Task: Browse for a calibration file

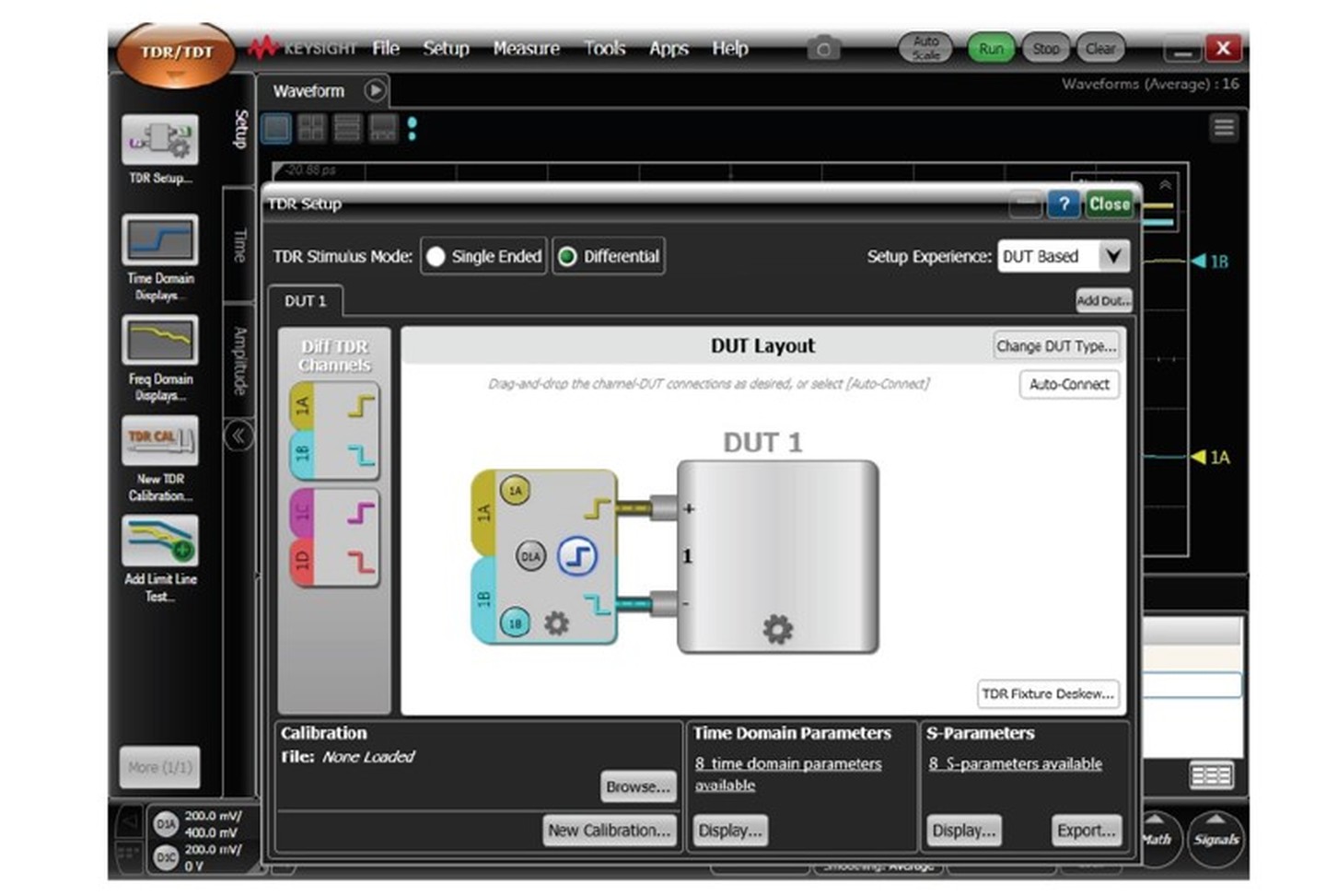Action: click(638, 786)
